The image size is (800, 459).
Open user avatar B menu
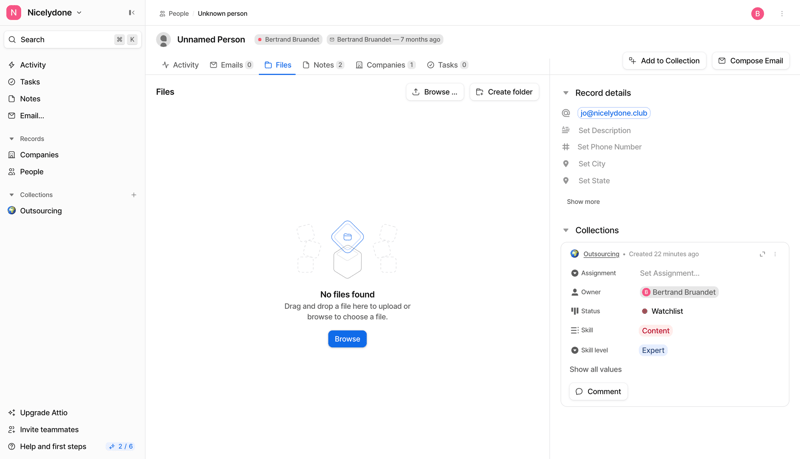pos(758,14)
